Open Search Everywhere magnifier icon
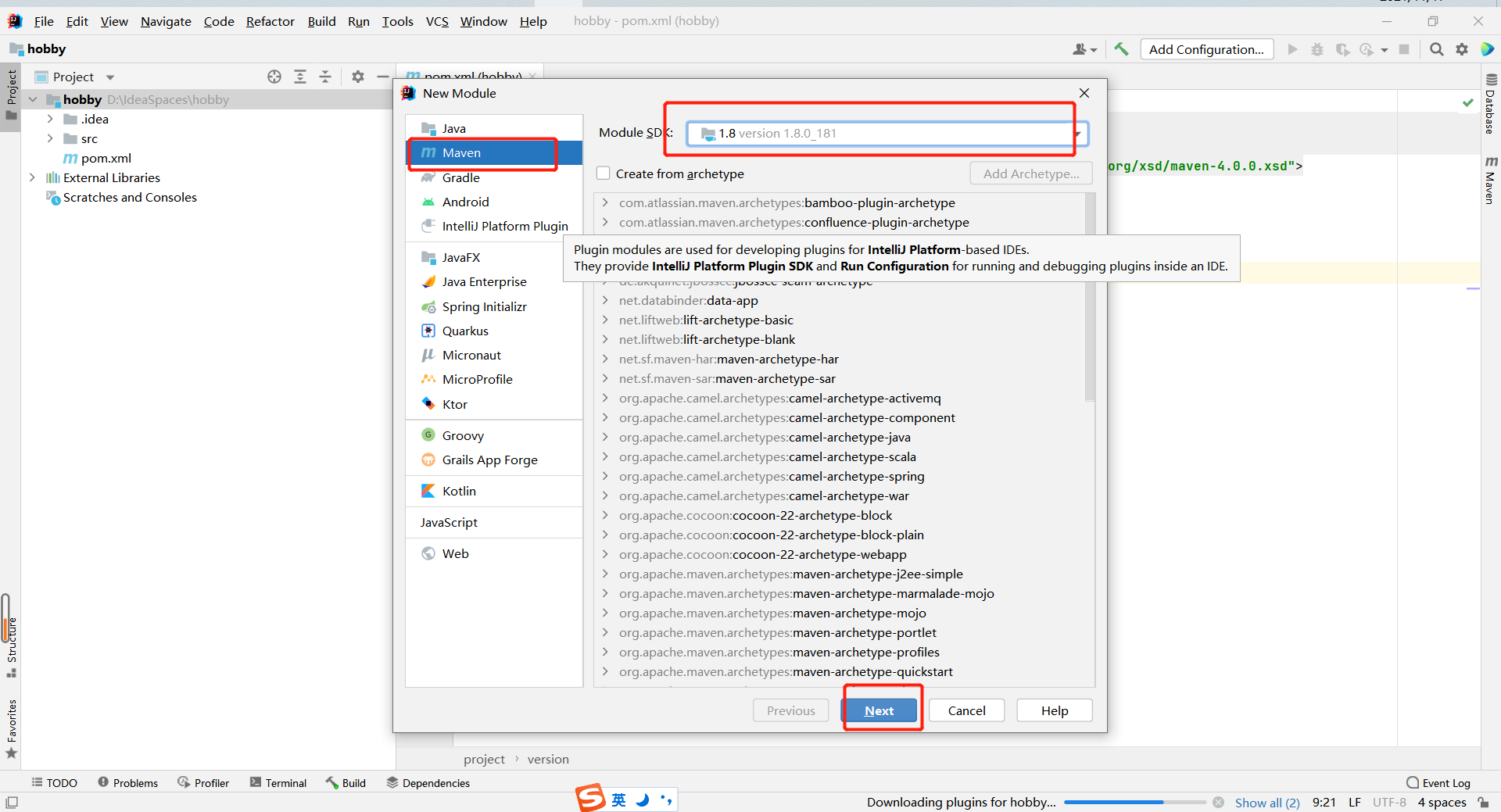The width and height of the screenshot is (1501, 812). (1437, 49)
